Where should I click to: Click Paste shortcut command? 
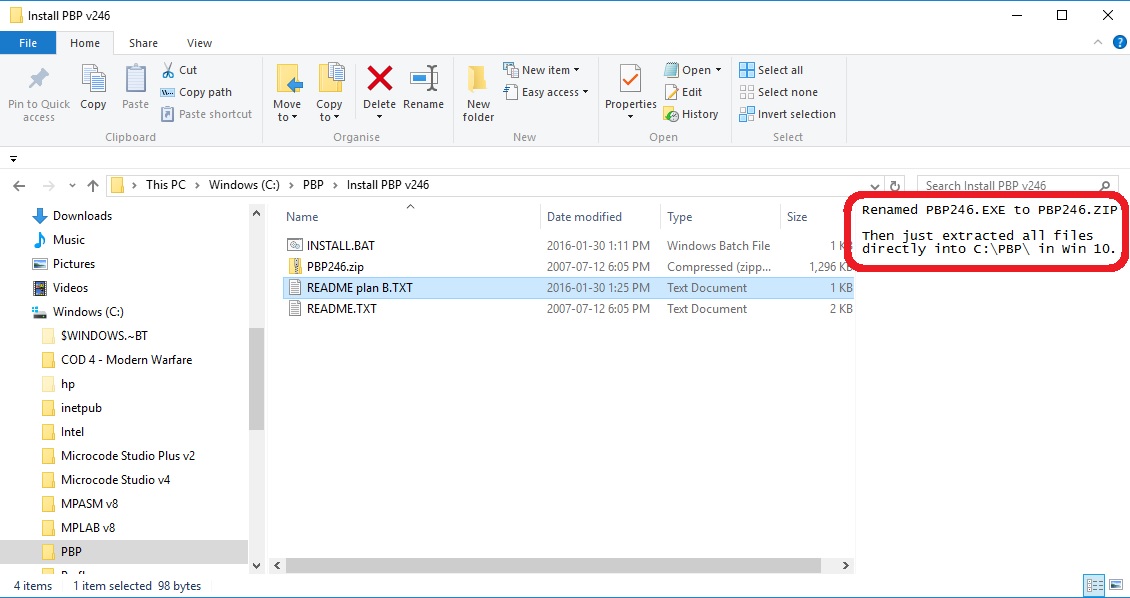[207, 114]
